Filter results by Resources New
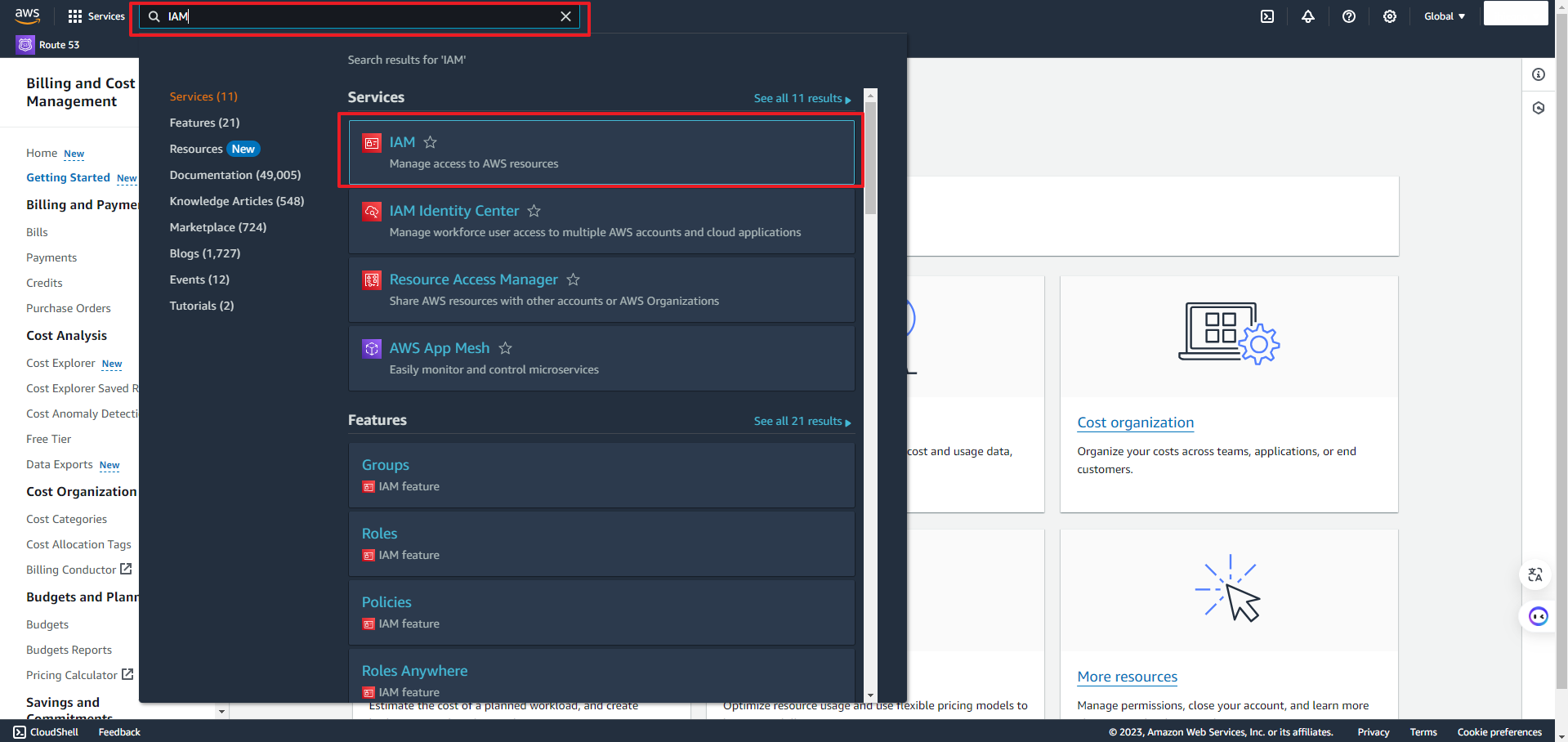The width and height of the screenshot is (1568, 742). click(x=214, y=149)
